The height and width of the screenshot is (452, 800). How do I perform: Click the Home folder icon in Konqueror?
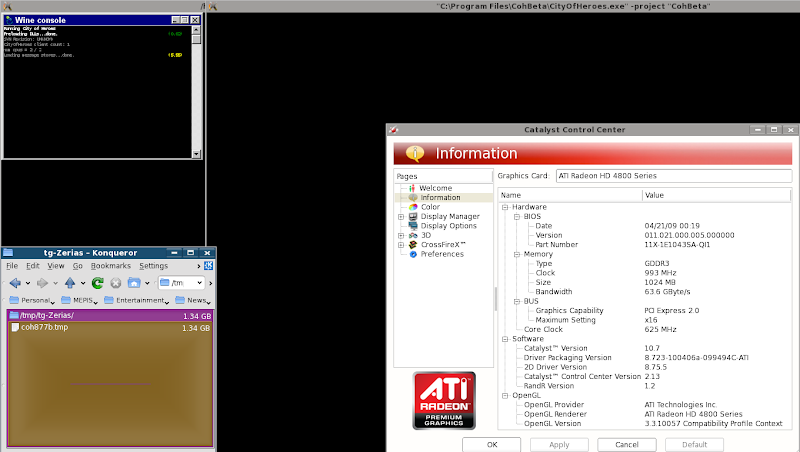(x=132, y=283)
